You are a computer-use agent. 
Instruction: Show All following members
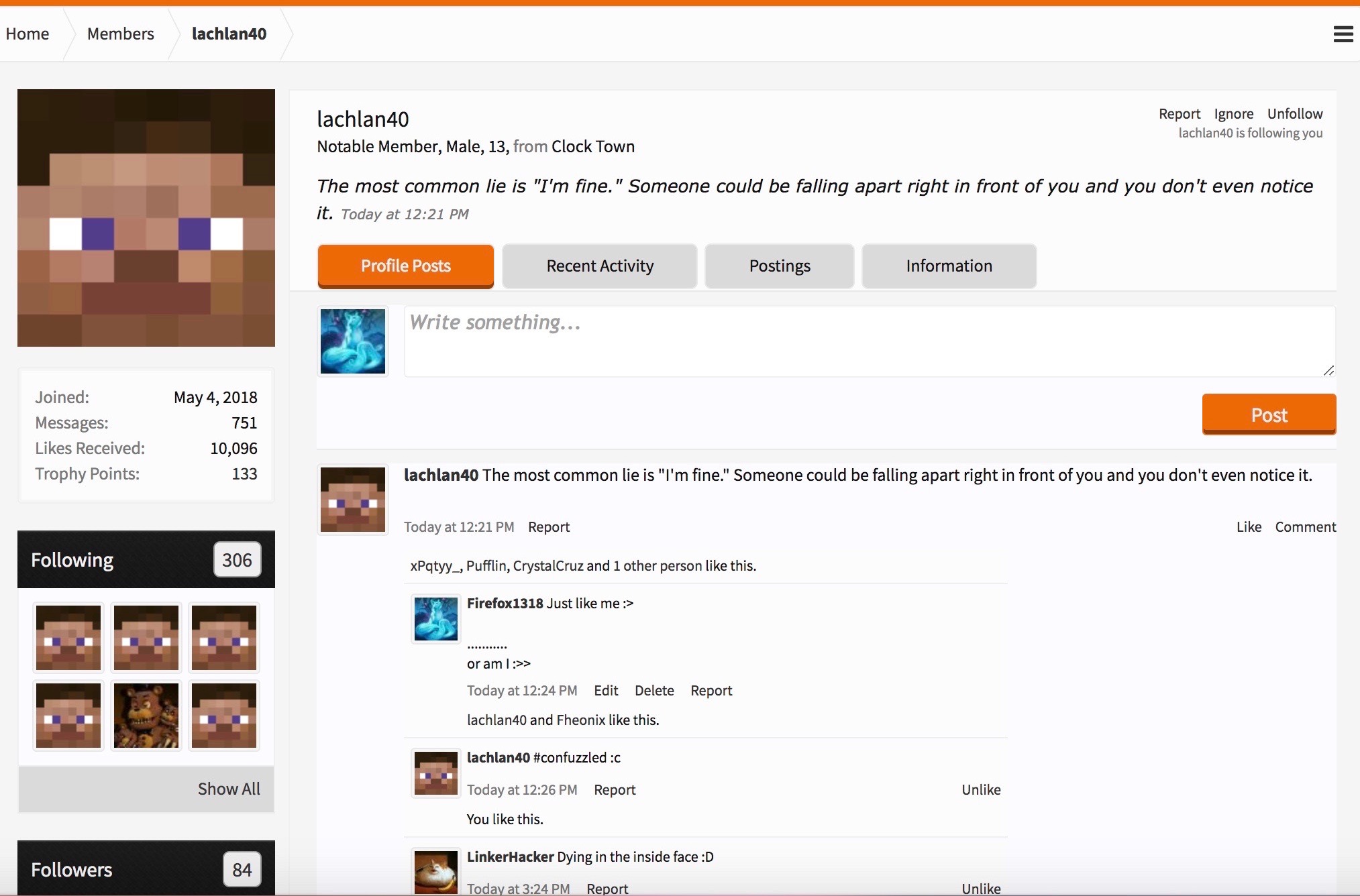tap(229, 789)
